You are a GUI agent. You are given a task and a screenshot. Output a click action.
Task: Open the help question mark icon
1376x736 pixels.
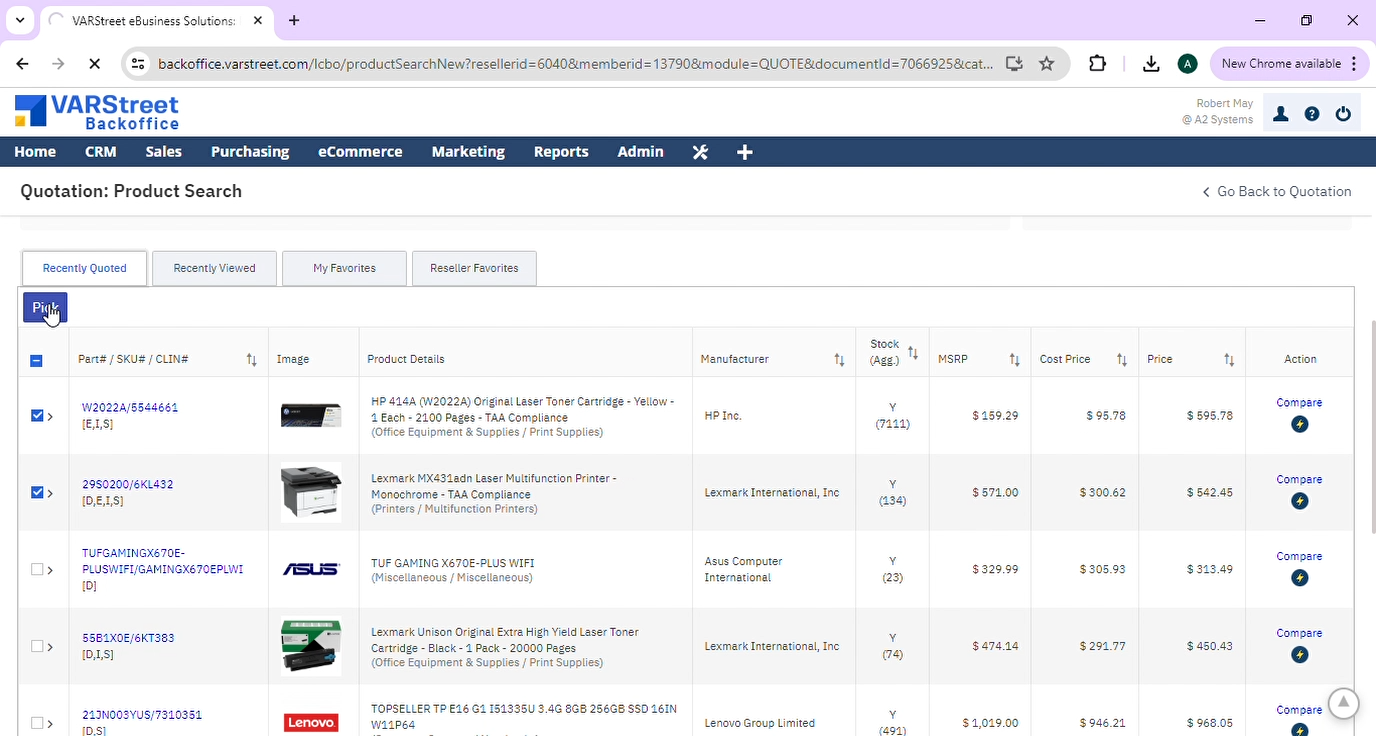pyautogui.click(x=1312, y=114)
